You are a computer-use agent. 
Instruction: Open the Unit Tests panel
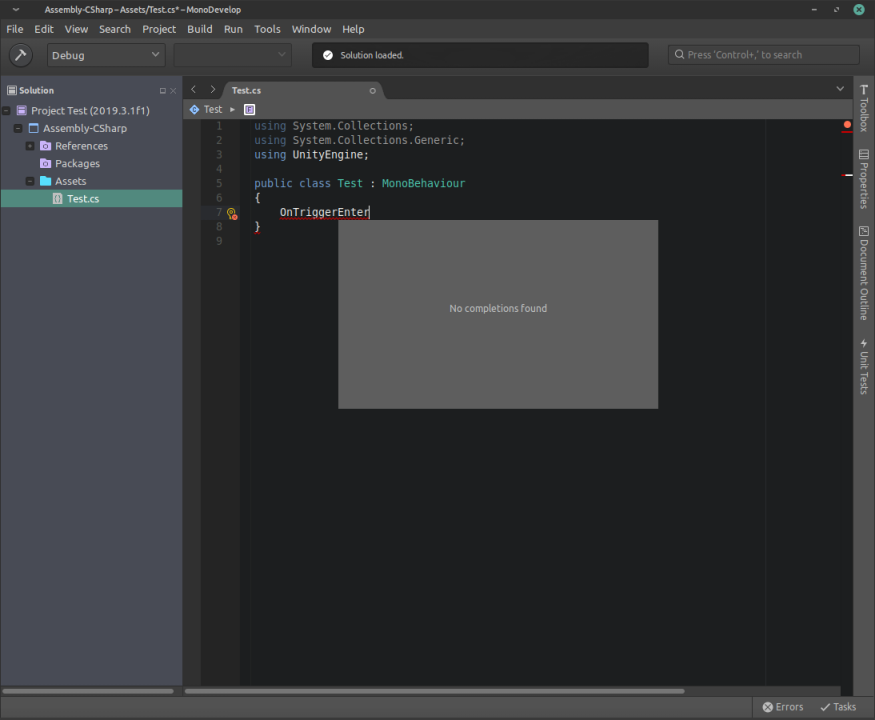click(862, 368)
